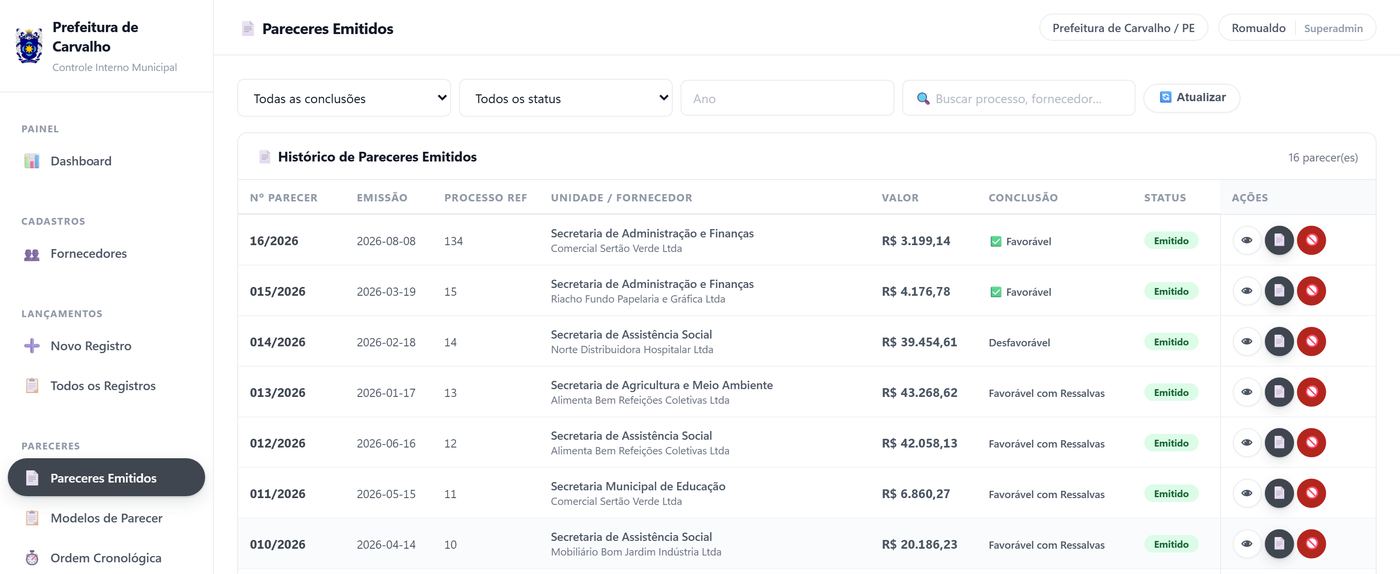Viewport: 1400px width, 574px height.
Task: Click Secretaria de Agricultura e Meio Ambiente
Action: click(662, 385)
